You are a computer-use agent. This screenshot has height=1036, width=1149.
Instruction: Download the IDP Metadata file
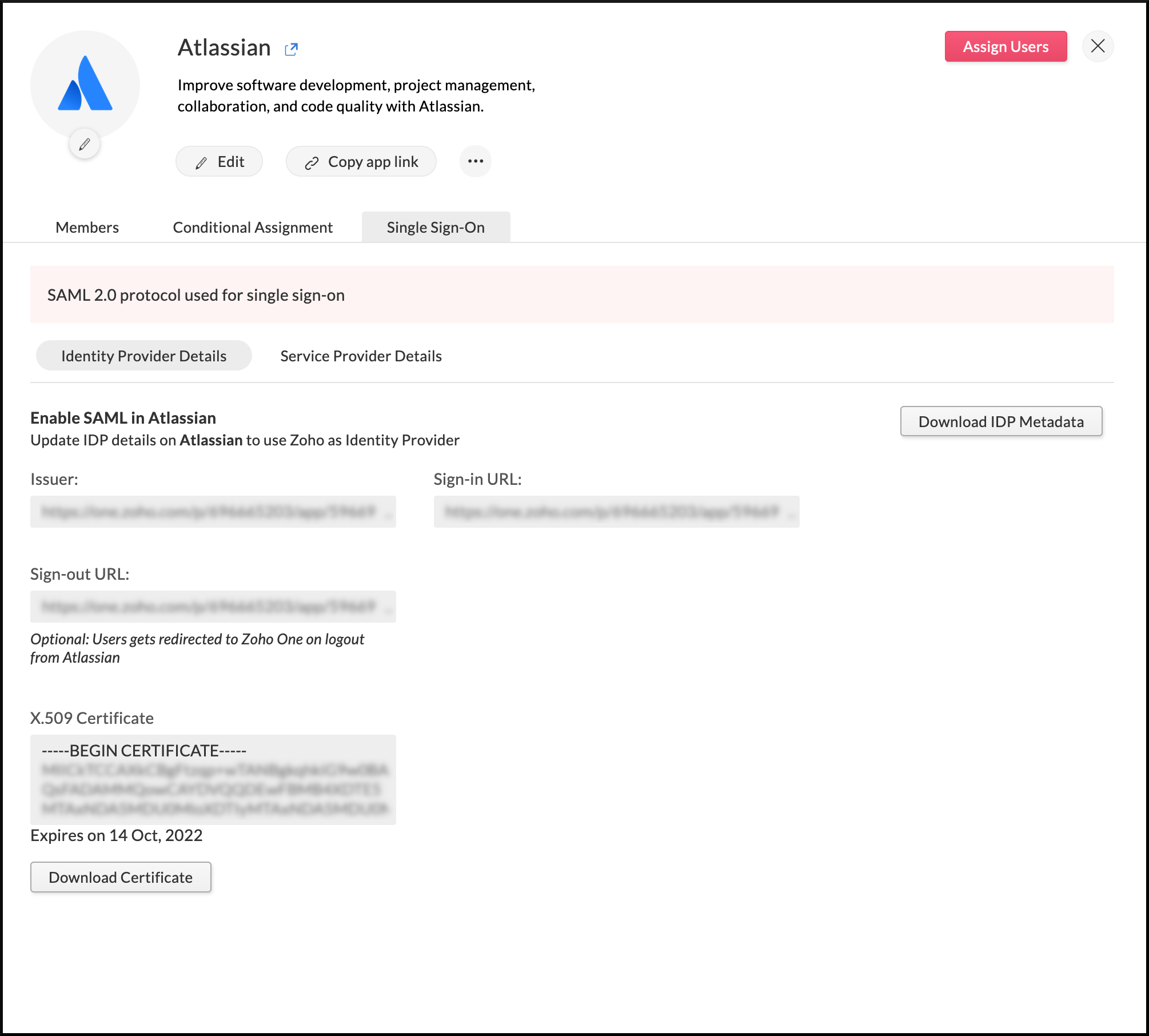[x=1001, y=421]
